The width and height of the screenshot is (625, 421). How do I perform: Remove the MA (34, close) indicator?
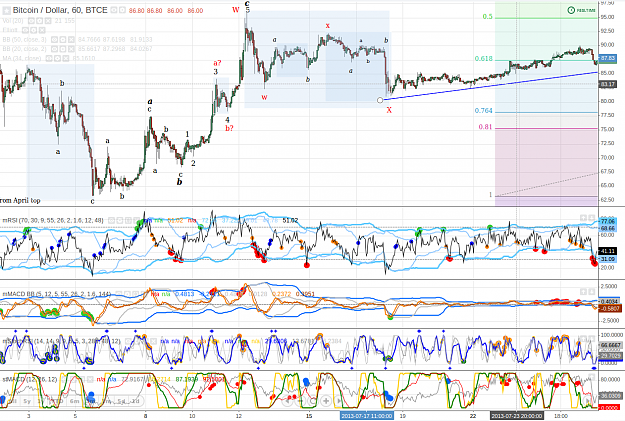pyautogui.click(x=66, y=58)
